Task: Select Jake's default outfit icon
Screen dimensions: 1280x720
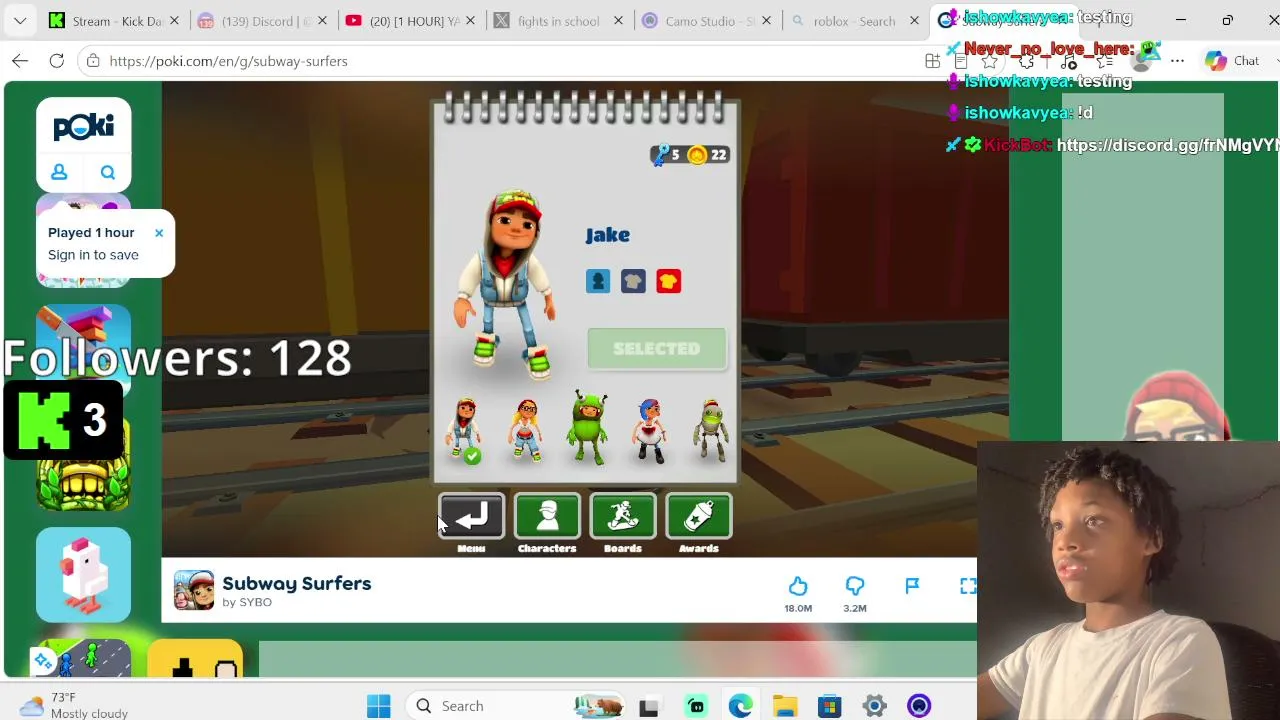Action: tap(598, 281)
